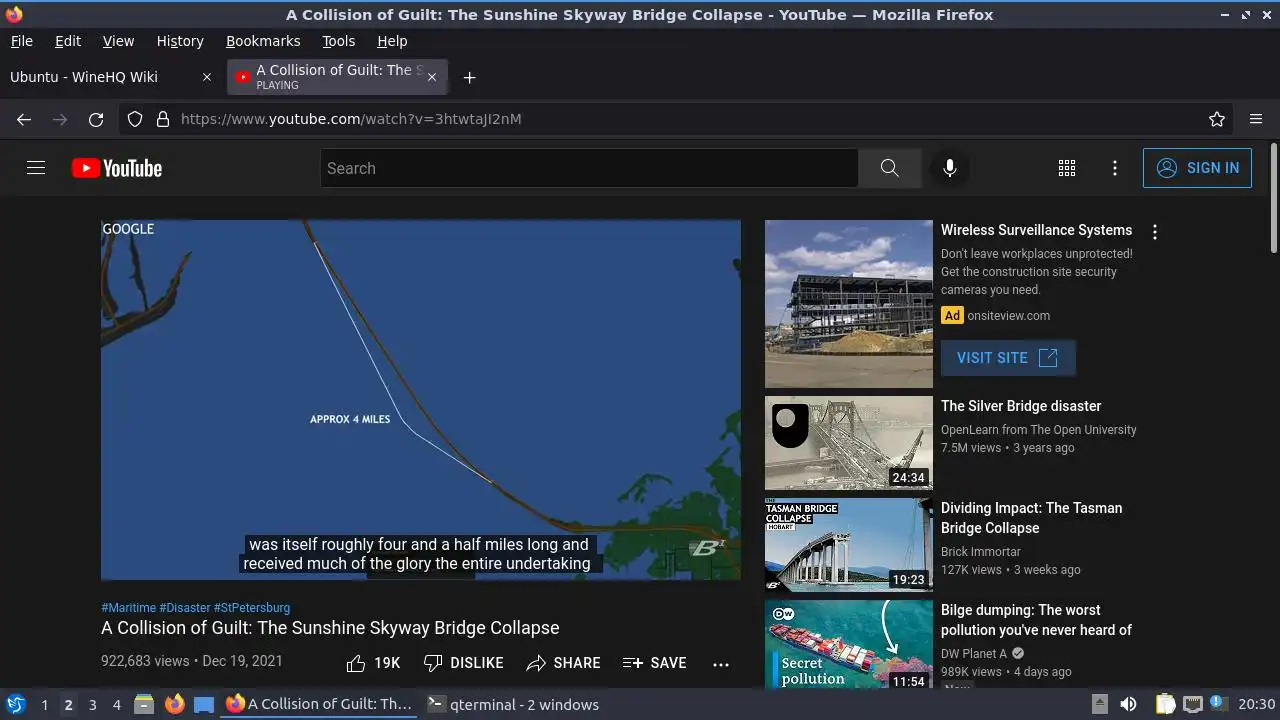Open the Firefox application menu

click(x=1256, y=119)
